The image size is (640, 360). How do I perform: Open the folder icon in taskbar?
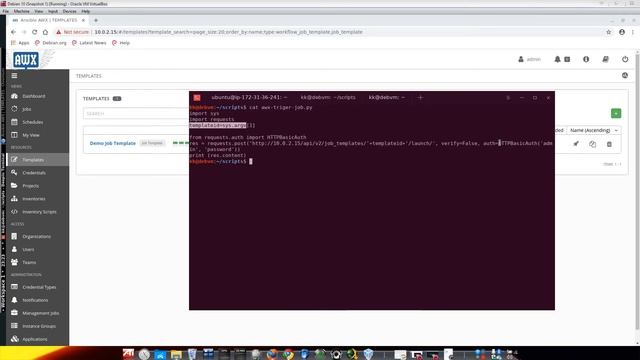pyautogui.click(x=176, y=354)
